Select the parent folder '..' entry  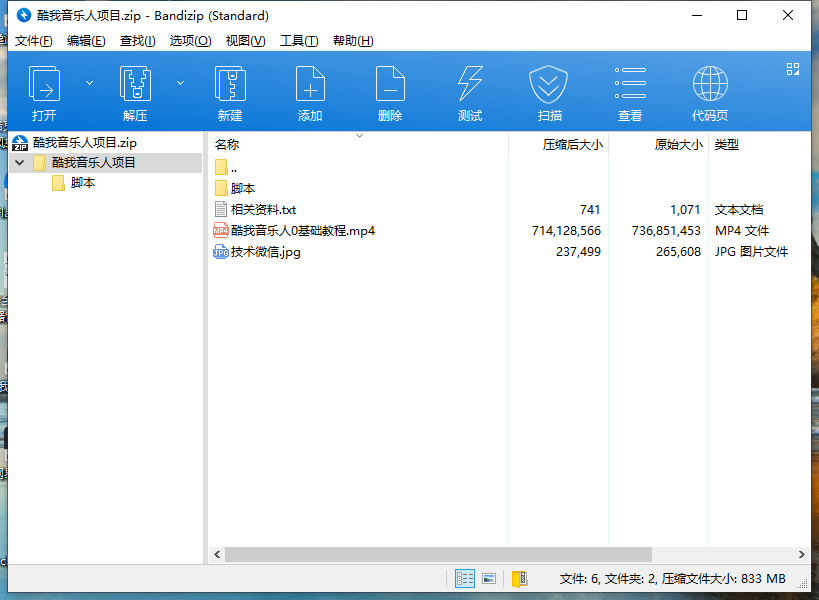point(234,168)
